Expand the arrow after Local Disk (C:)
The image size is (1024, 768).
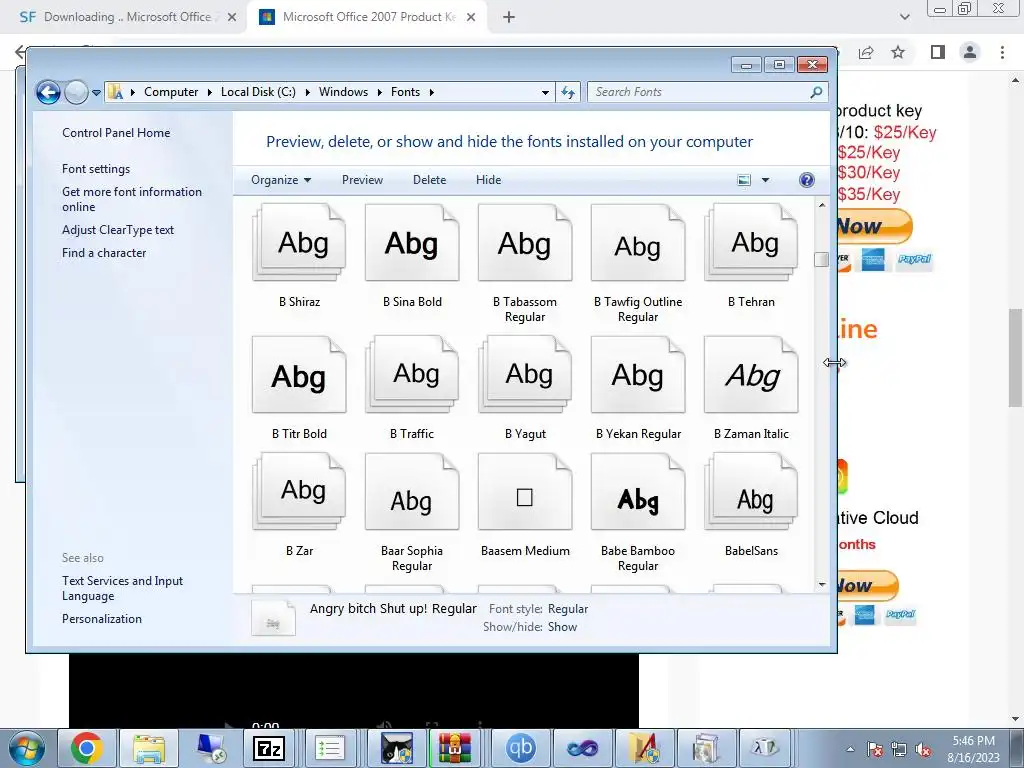308,92
